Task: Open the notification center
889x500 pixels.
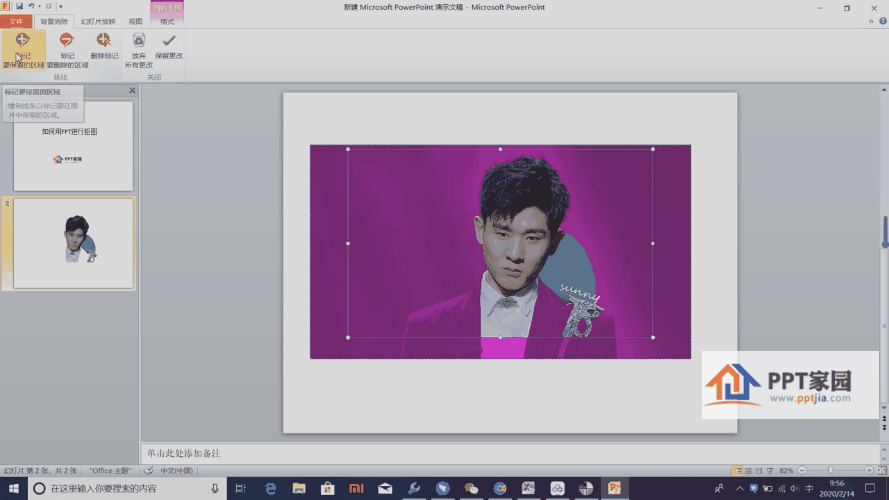Action: click(x=870, y=488)
